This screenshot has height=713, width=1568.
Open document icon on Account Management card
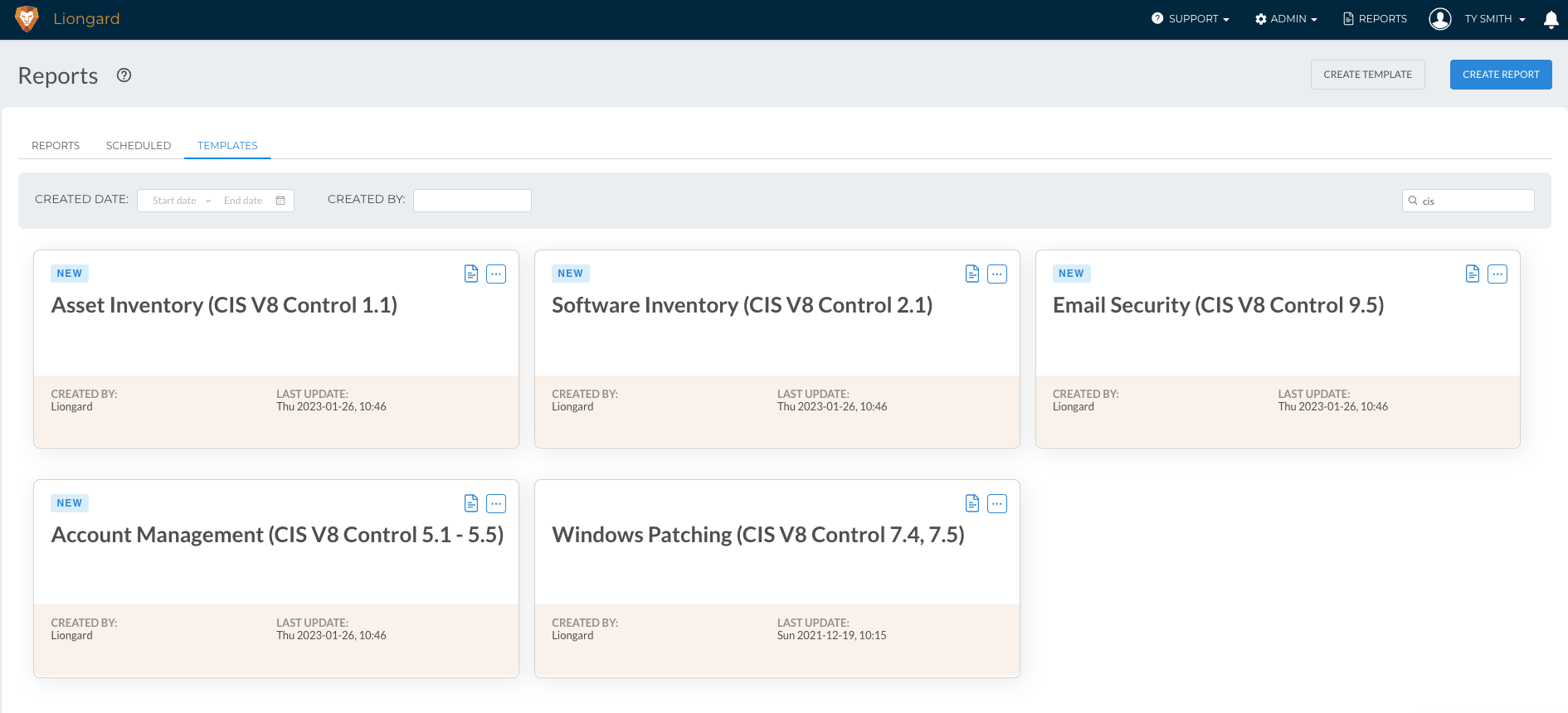(x=471, y=503)
